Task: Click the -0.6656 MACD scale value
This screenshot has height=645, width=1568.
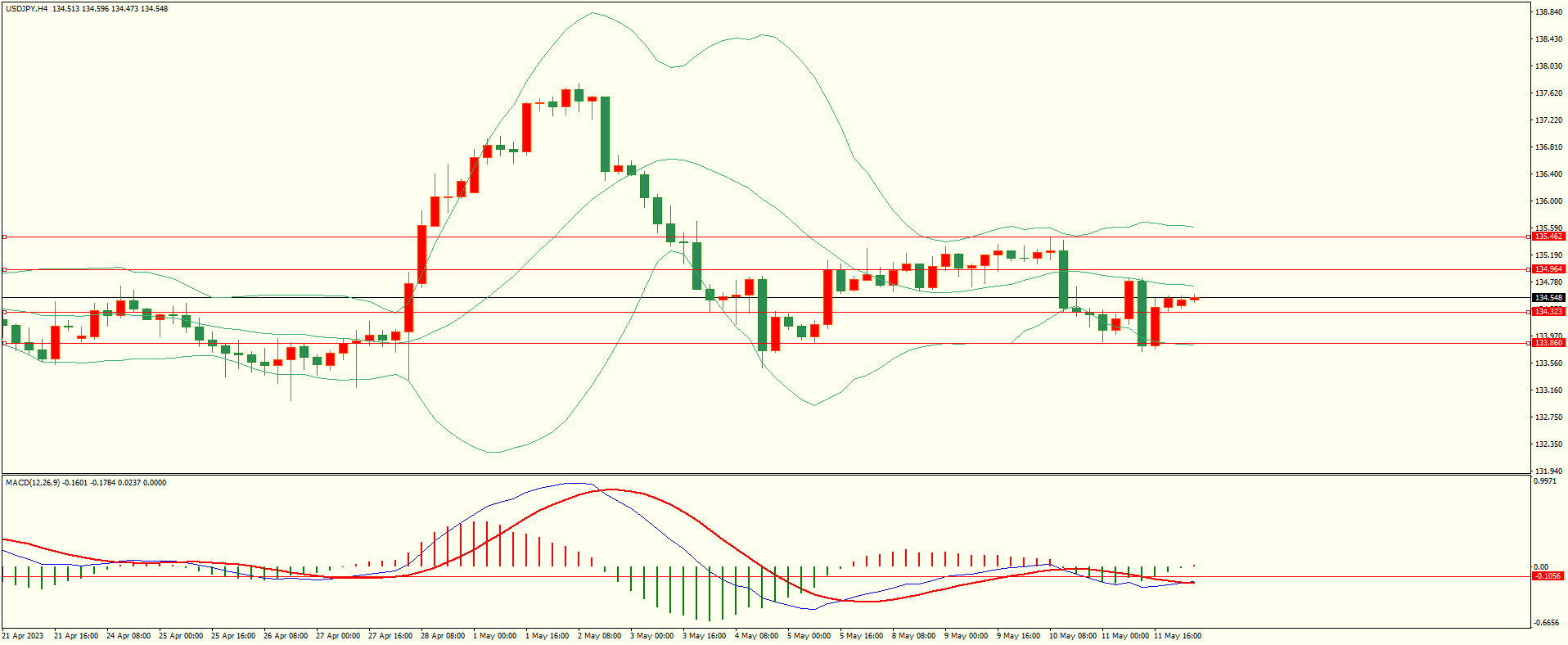Action: click(1546, 623)
